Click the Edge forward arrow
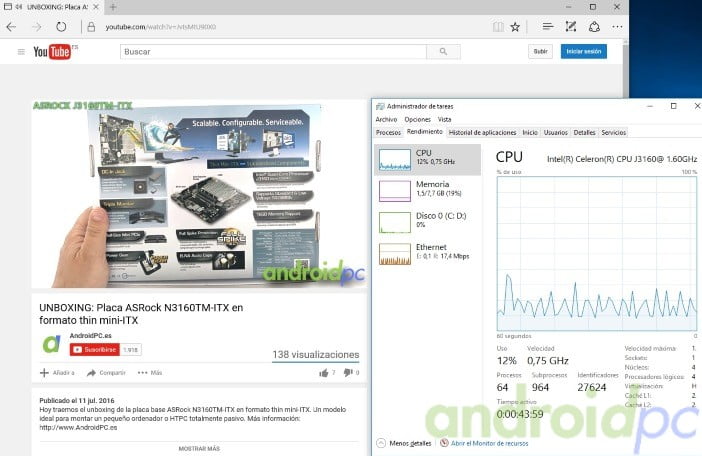The width and height of the screenshot is (702, 456). (37, 27)
